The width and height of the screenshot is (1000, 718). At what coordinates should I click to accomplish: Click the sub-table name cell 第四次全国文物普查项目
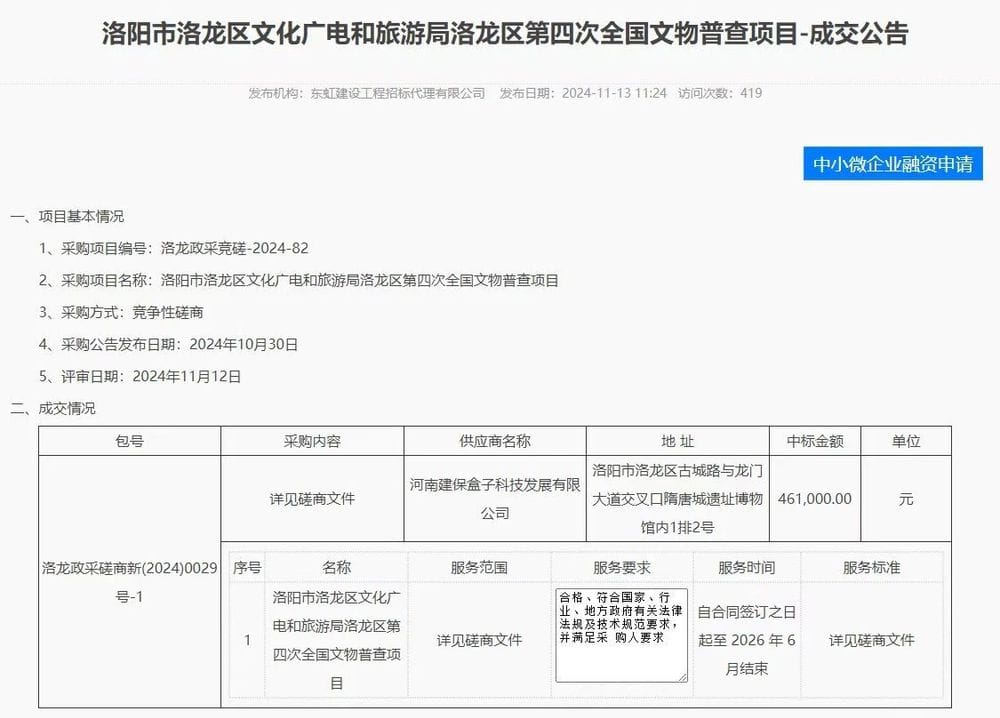[336, 640]
